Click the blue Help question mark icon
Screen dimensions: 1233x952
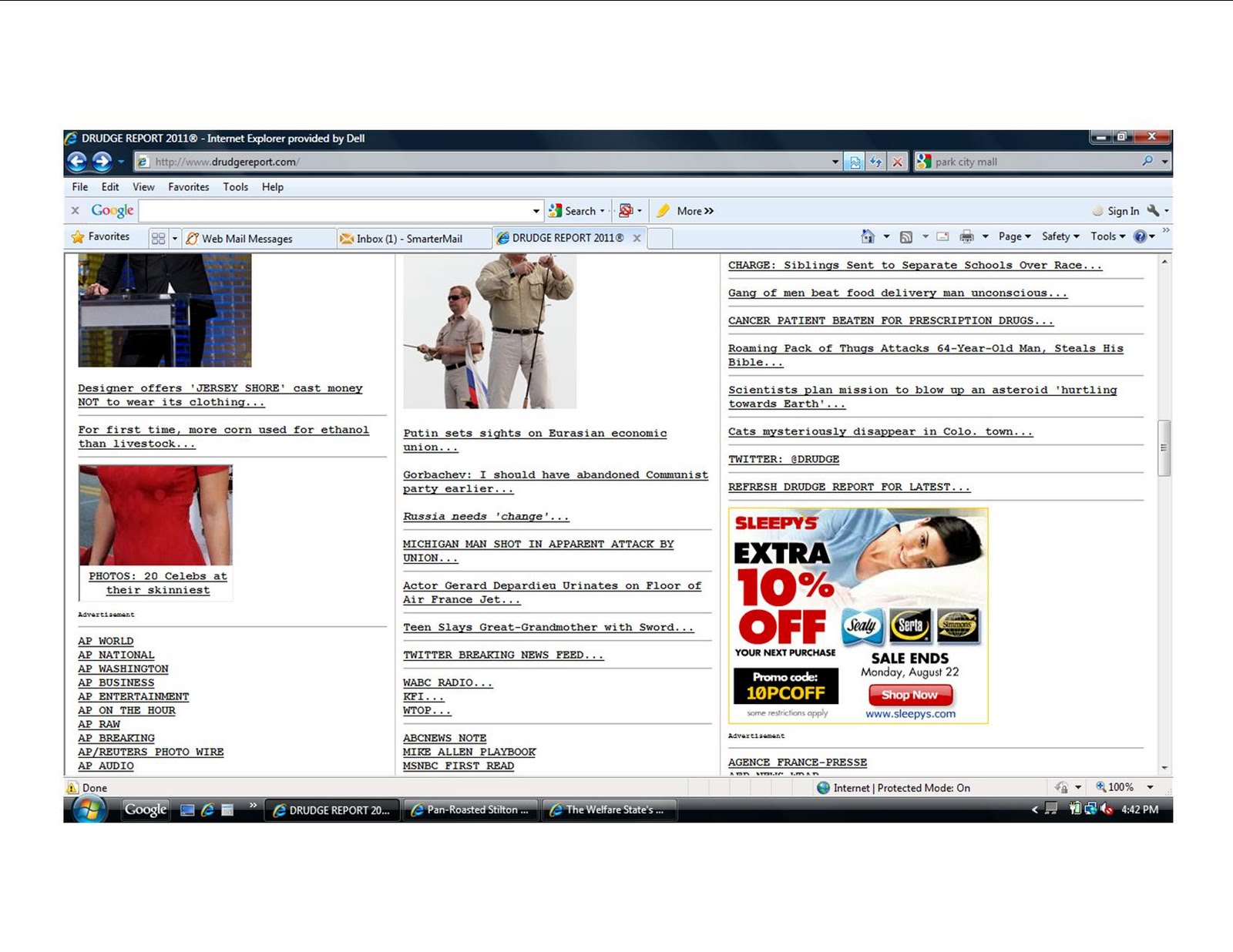coord(1141,236)
